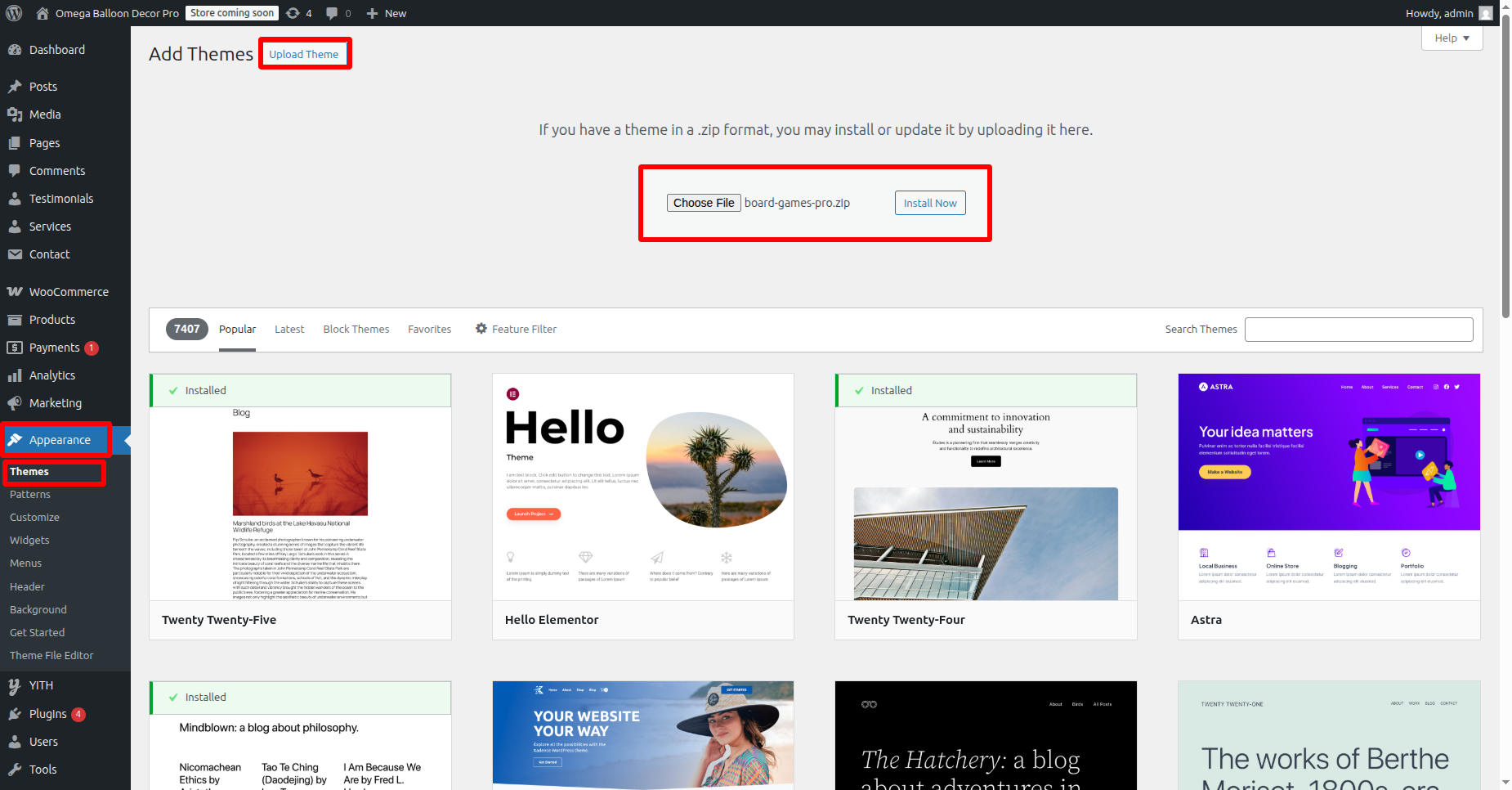Open the Hello Elementor theme thumbnail
Viewport: 1512px width, 790px height.
643,487
